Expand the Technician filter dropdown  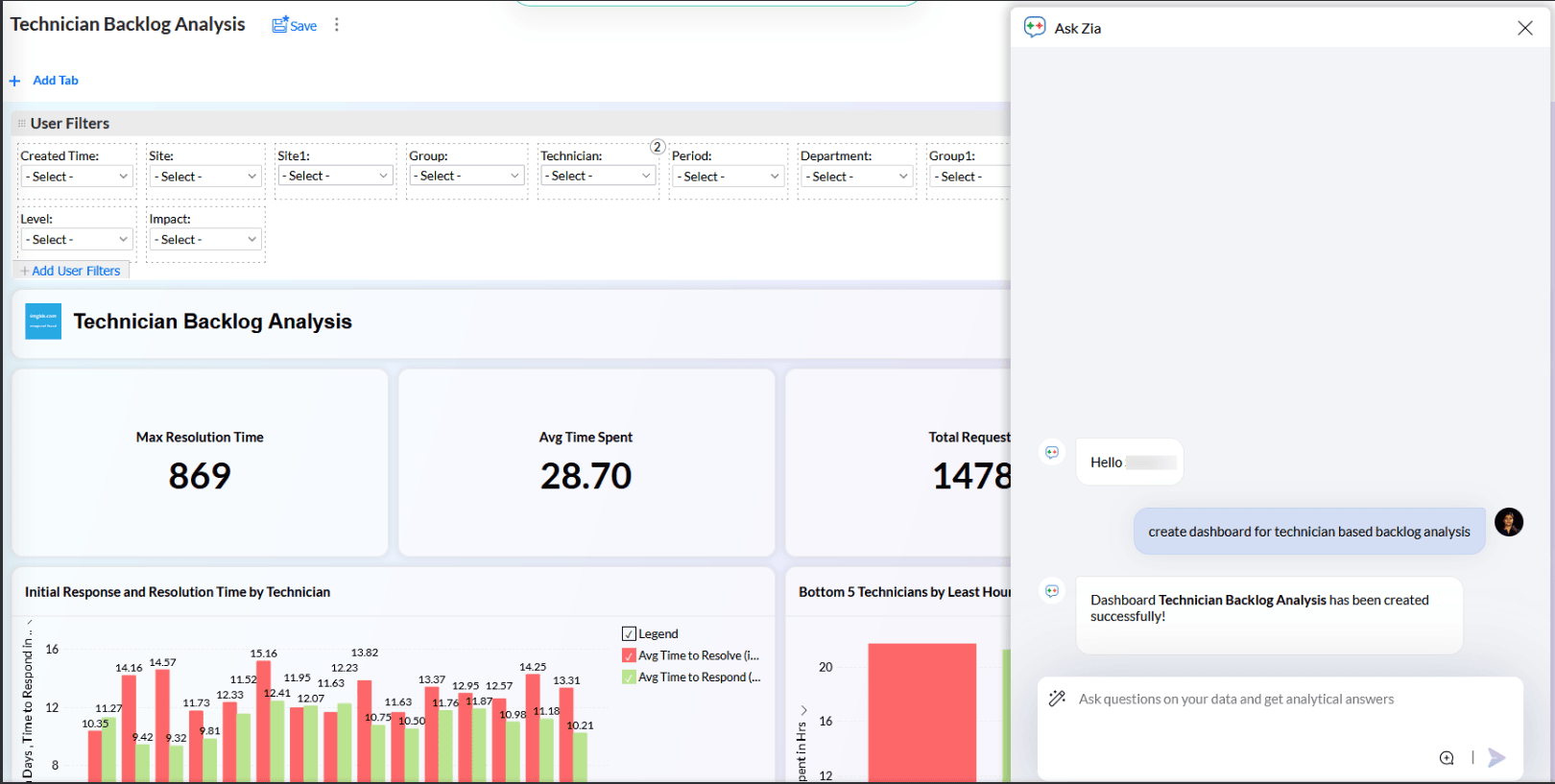597,177
